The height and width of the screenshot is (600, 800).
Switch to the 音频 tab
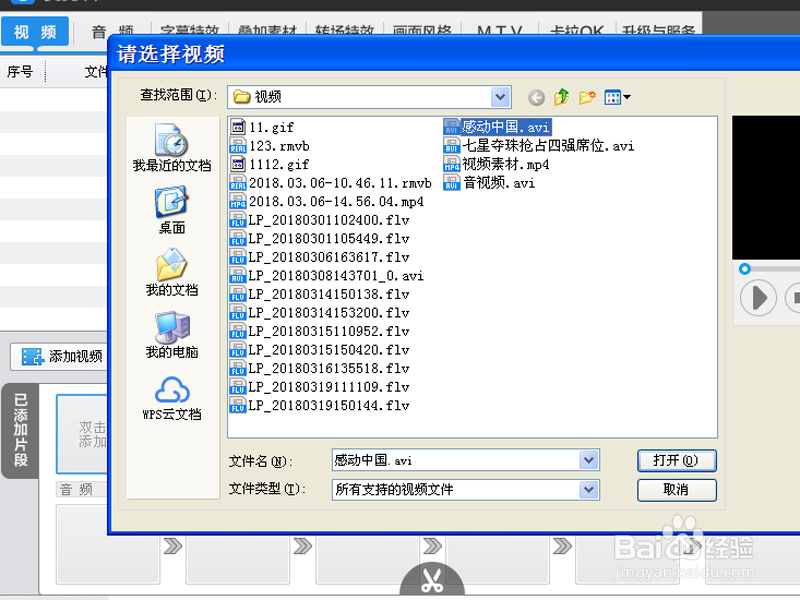(113, 32)
